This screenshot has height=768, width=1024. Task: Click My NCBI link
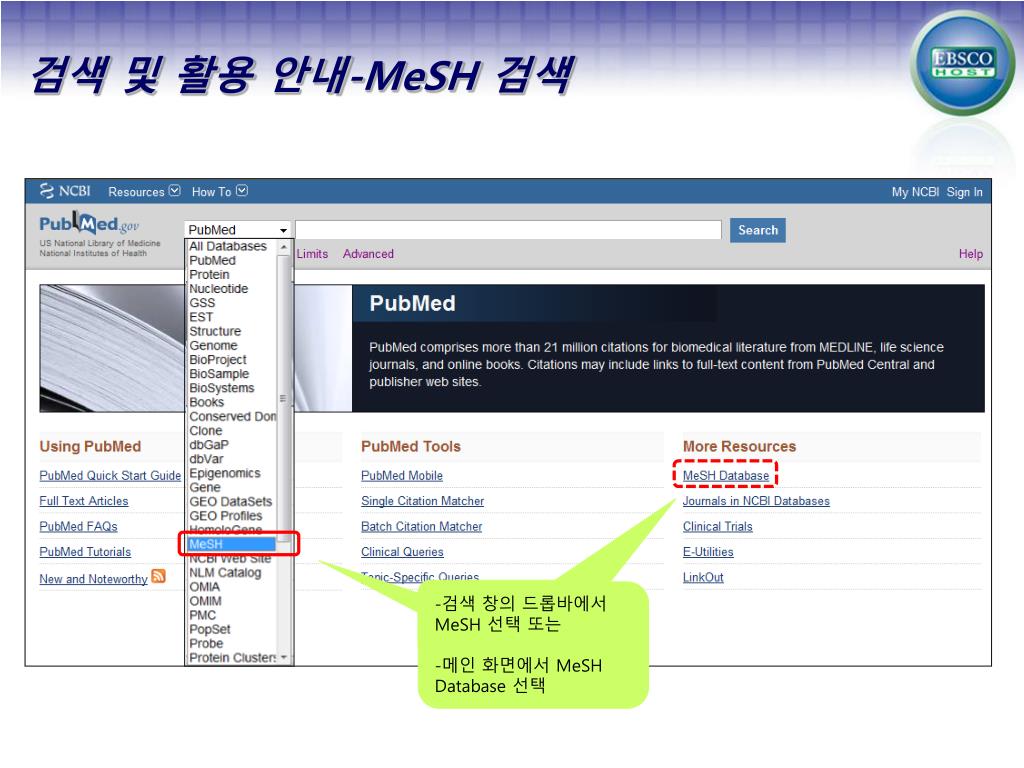click(915, 192)
